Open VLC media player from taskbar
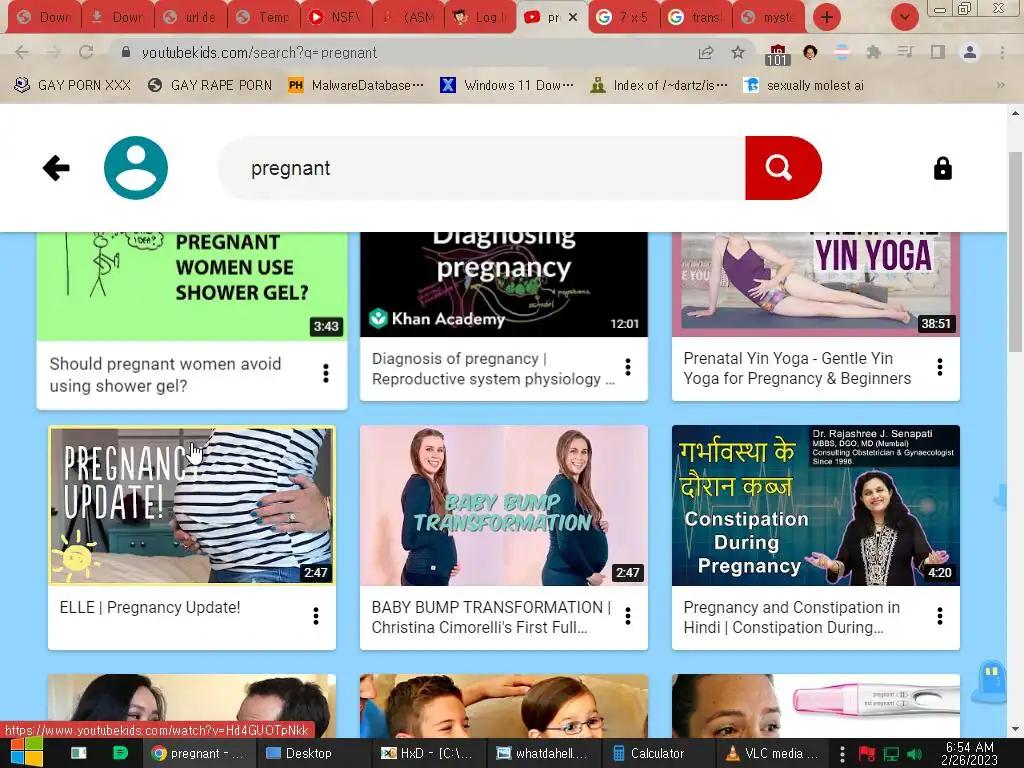This screenshot has height=768, width=1024. click(773, 753)
